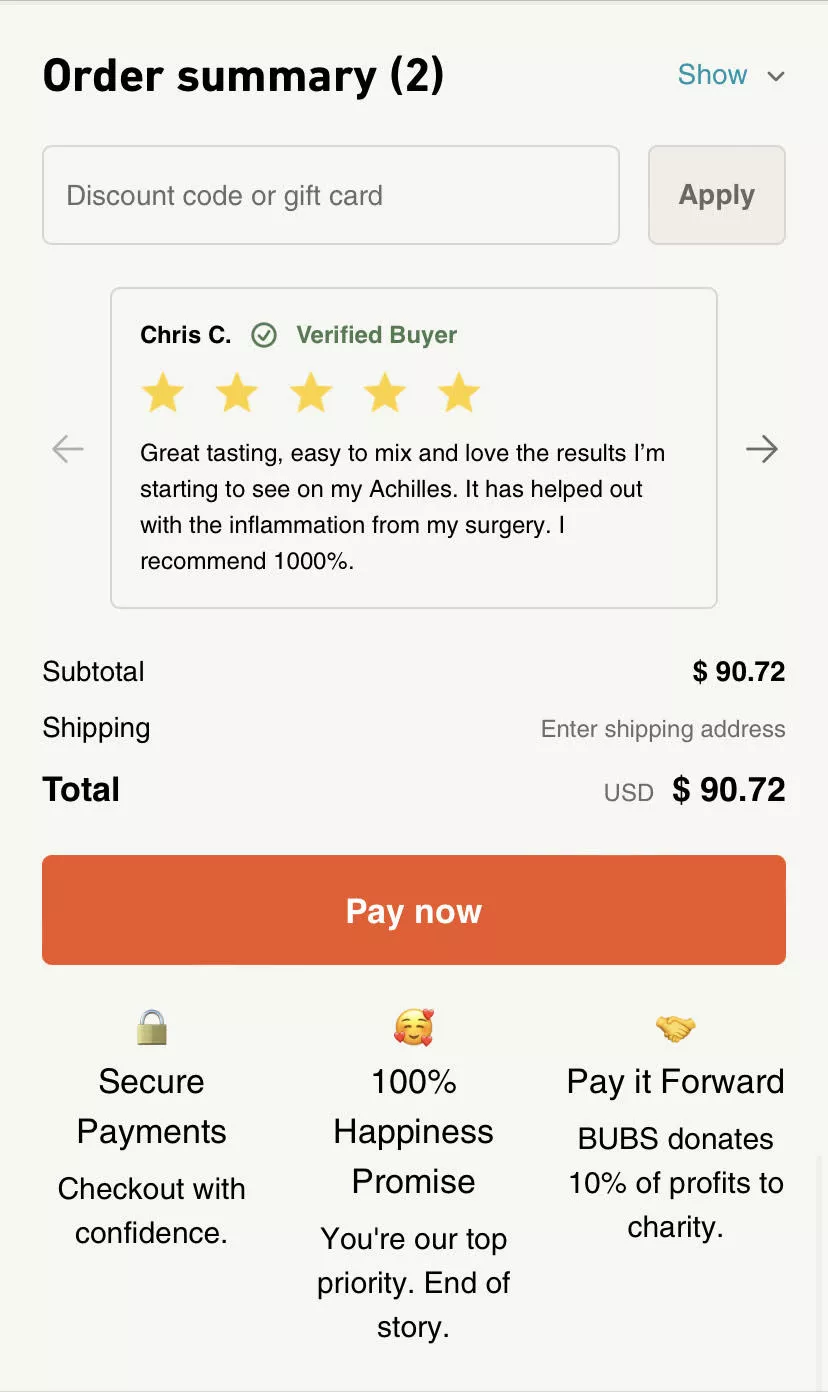Click the chevron next to Show
This screenshot has height=1392, width=828.
[775, 76]
